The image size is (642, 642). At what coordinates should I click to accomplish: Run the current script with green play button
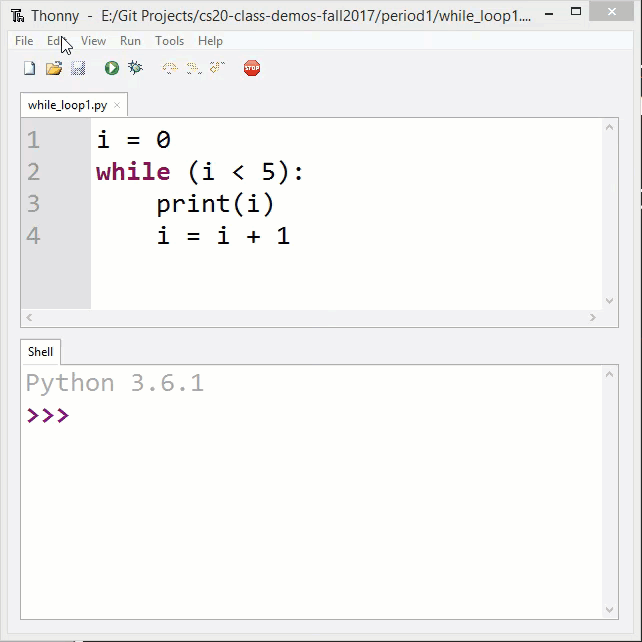(112, 68)
